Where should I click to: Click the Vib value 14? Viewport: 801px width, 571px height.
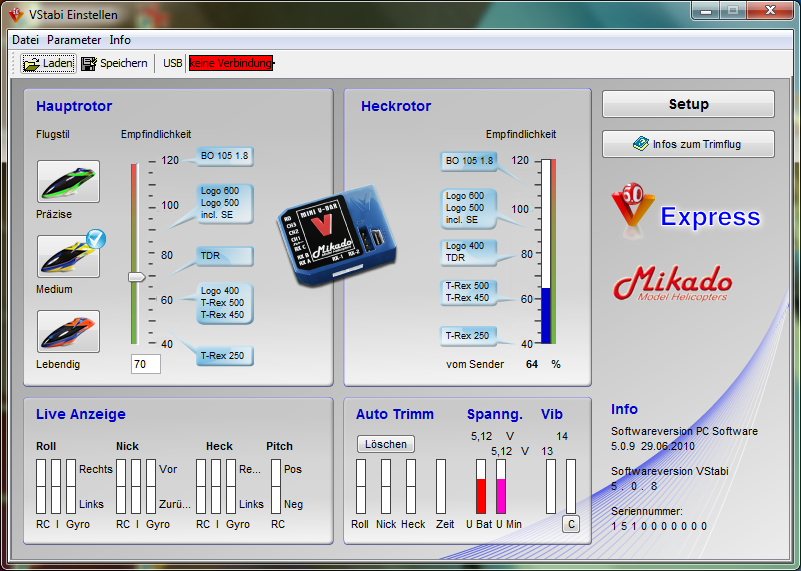[x=562, y=436]
